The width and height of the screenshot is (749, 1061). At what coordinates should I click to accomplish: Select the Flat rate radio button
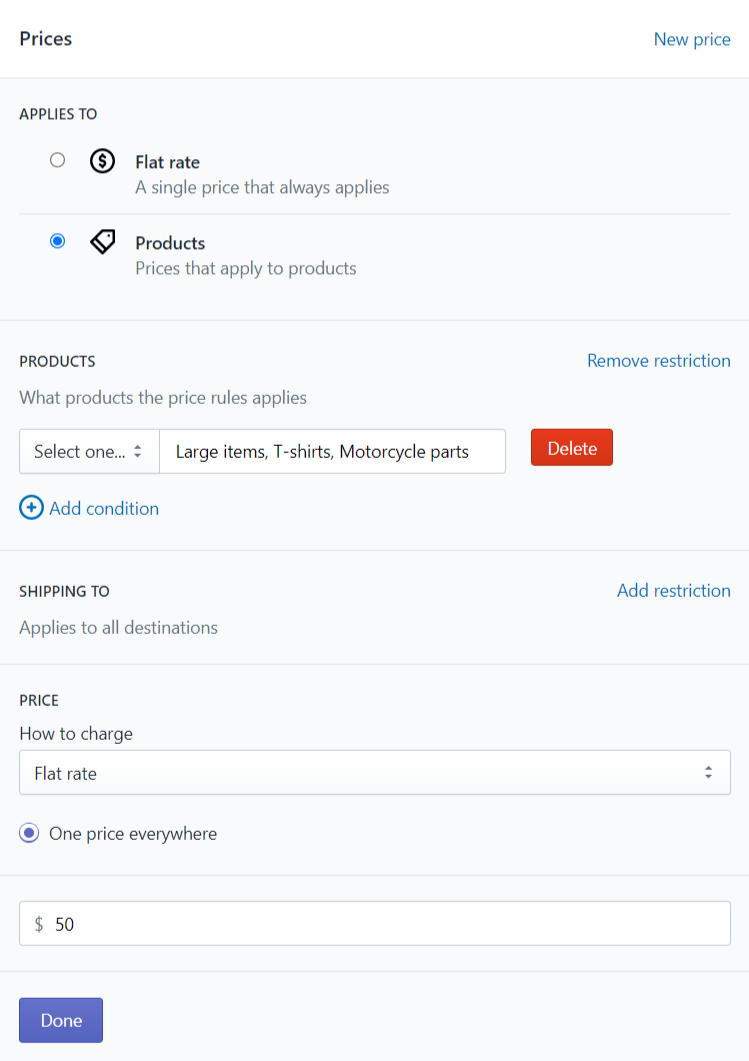(x=58, y=160)
